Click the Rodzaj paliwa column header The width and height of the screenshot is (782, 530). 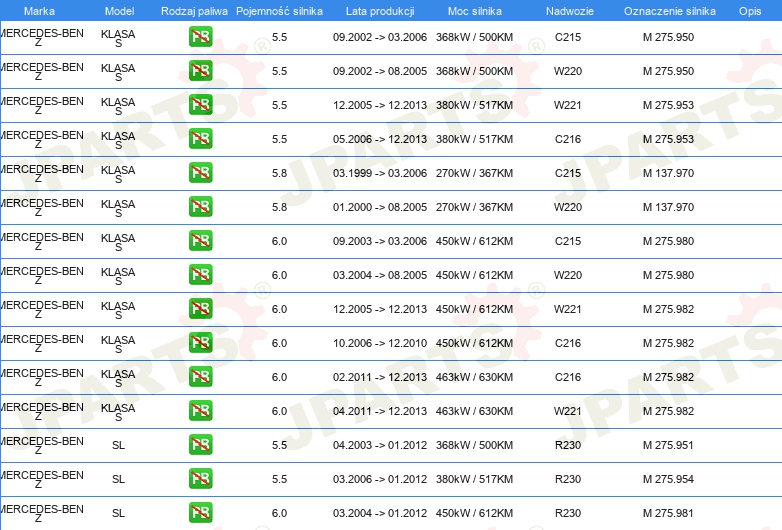[194, 11]
